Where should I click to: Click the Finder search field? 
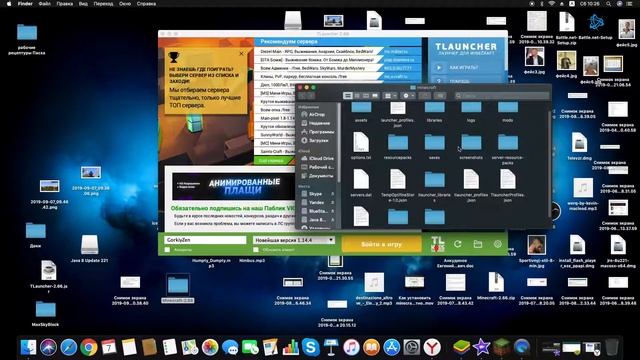tap(502, 96)
